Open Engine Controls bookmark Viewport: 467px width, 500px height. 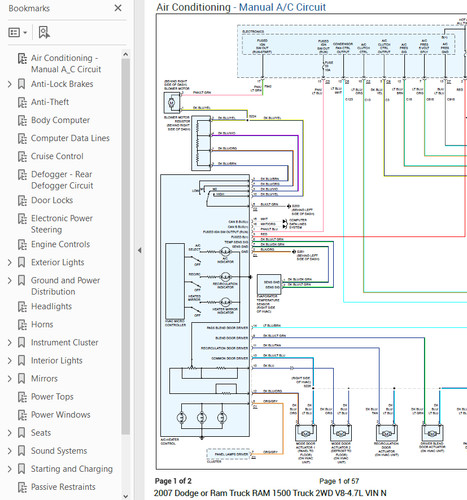(x=60, y=244)
